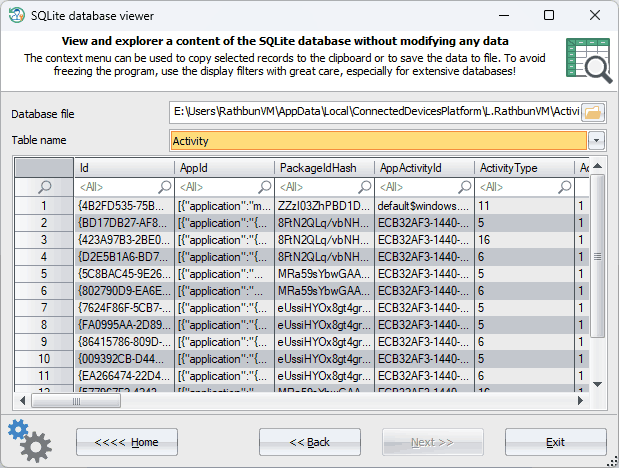Click the AppId column filter search icon
The image size is (619, 468).
pyautogui.click(x=265, y=187)
